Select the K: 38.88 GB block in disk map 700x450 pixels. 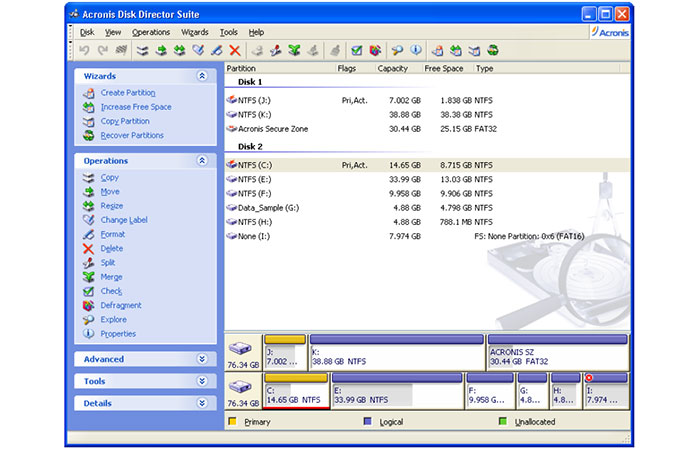397,352
